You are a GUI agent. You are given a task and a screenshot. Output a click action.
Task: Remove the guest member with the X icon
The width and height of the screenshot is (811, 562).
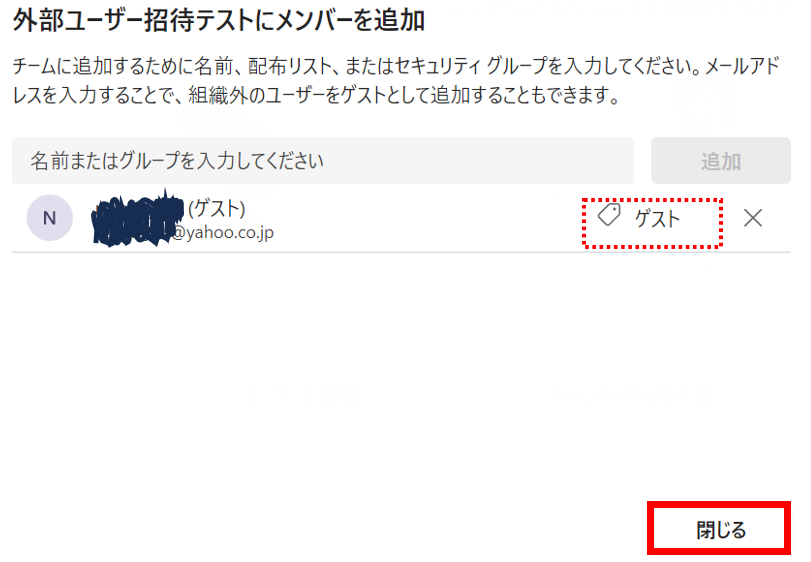753,218
